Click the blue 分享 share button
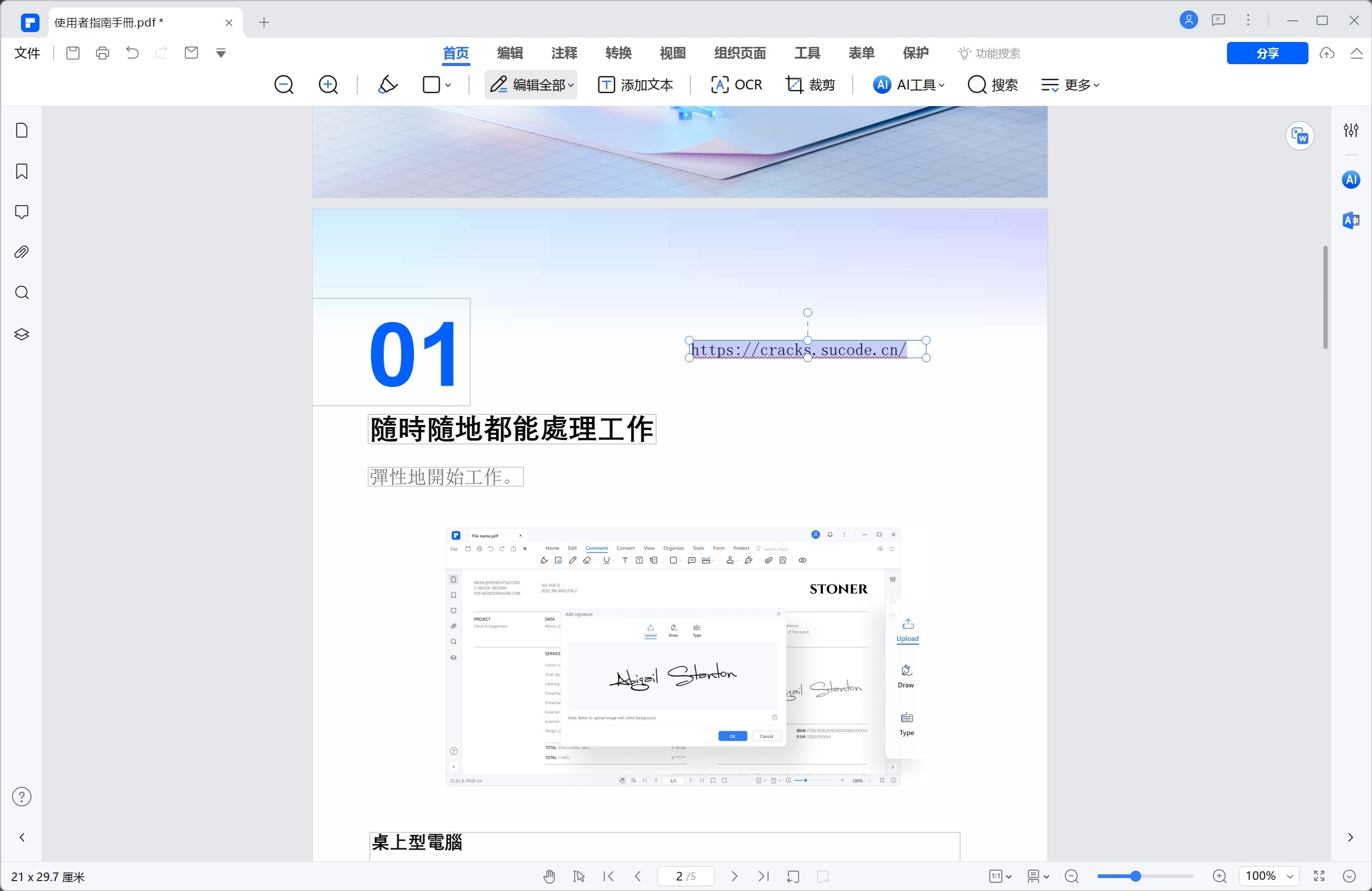Viewport: 1372px width, 891px height. pos(1267,53)
